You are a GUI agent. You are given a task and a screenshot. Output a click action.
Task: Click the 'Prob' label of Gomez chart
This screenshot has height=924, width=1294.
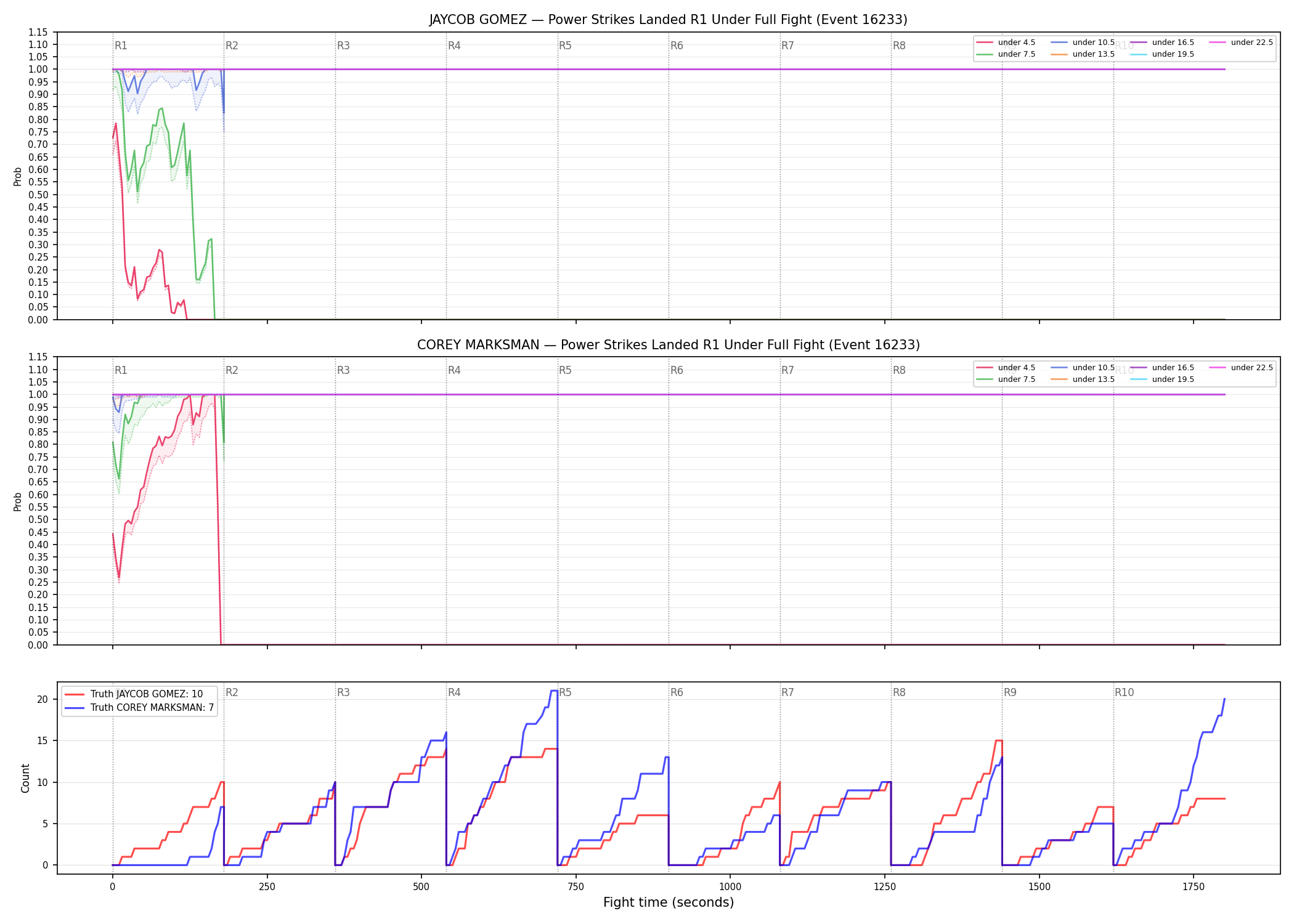click(x=18, y=176)
